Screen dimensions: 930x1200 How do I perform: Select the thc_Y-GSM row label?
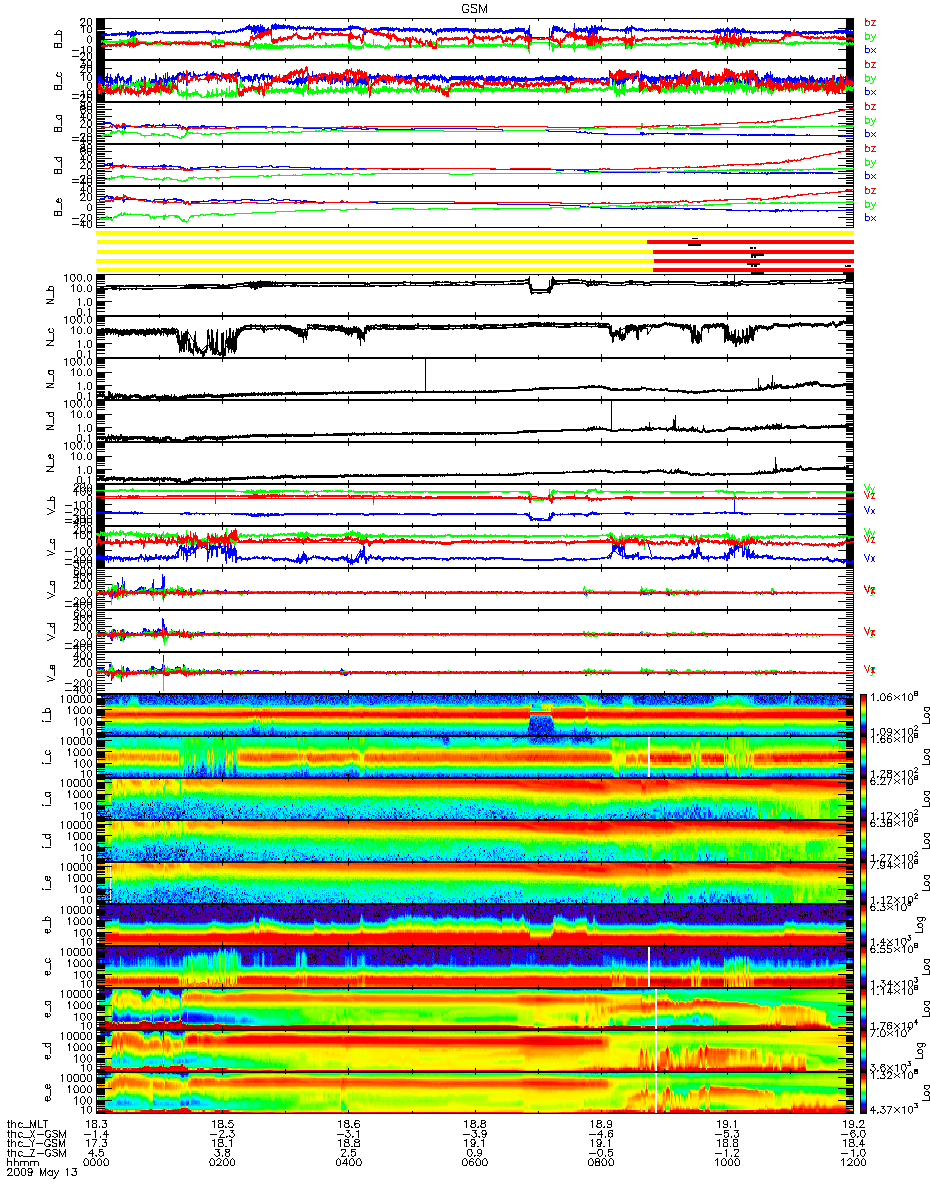tap(35, 1145)
